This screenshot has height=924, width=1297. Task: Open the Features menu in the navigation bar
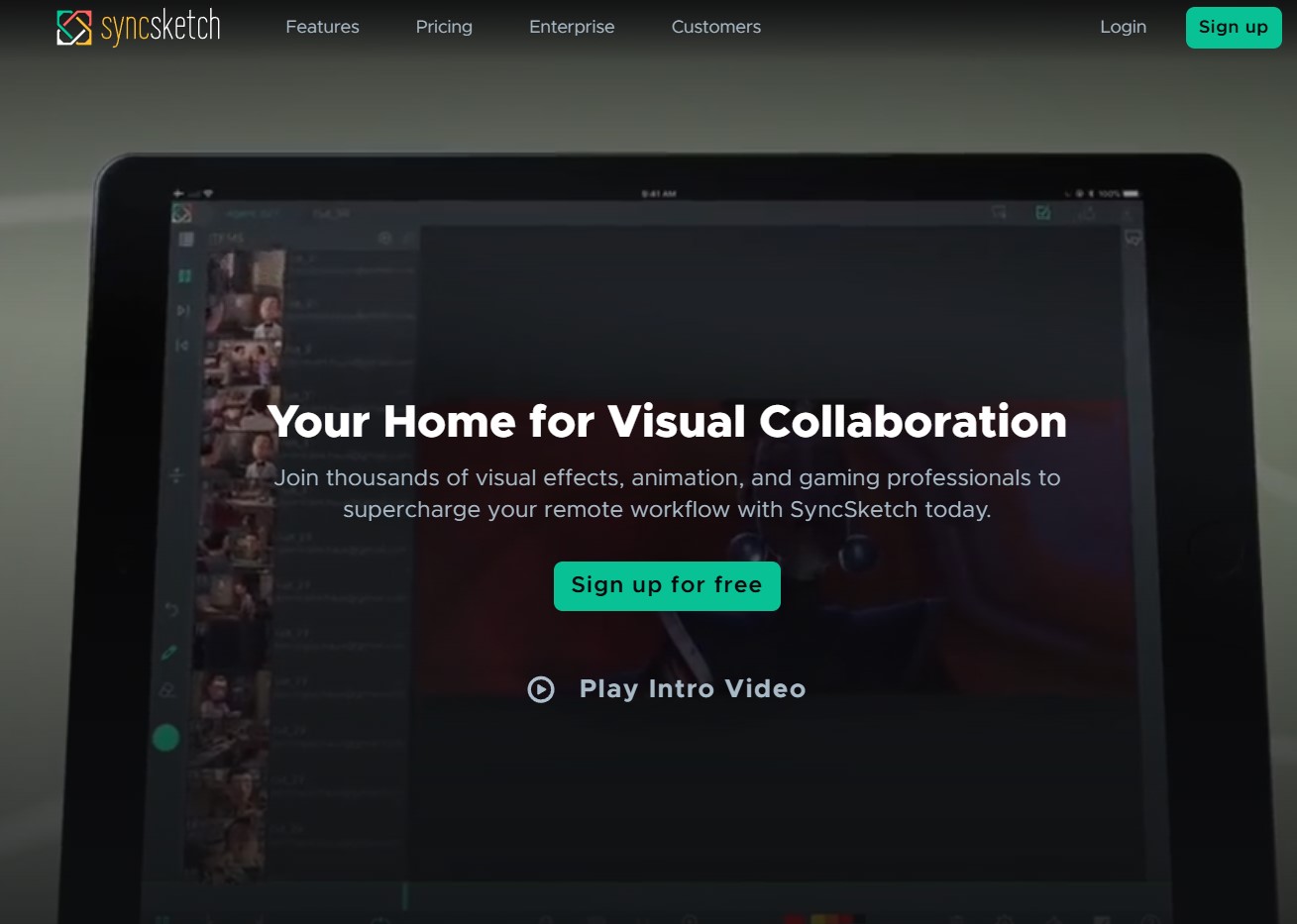[322, 27]
